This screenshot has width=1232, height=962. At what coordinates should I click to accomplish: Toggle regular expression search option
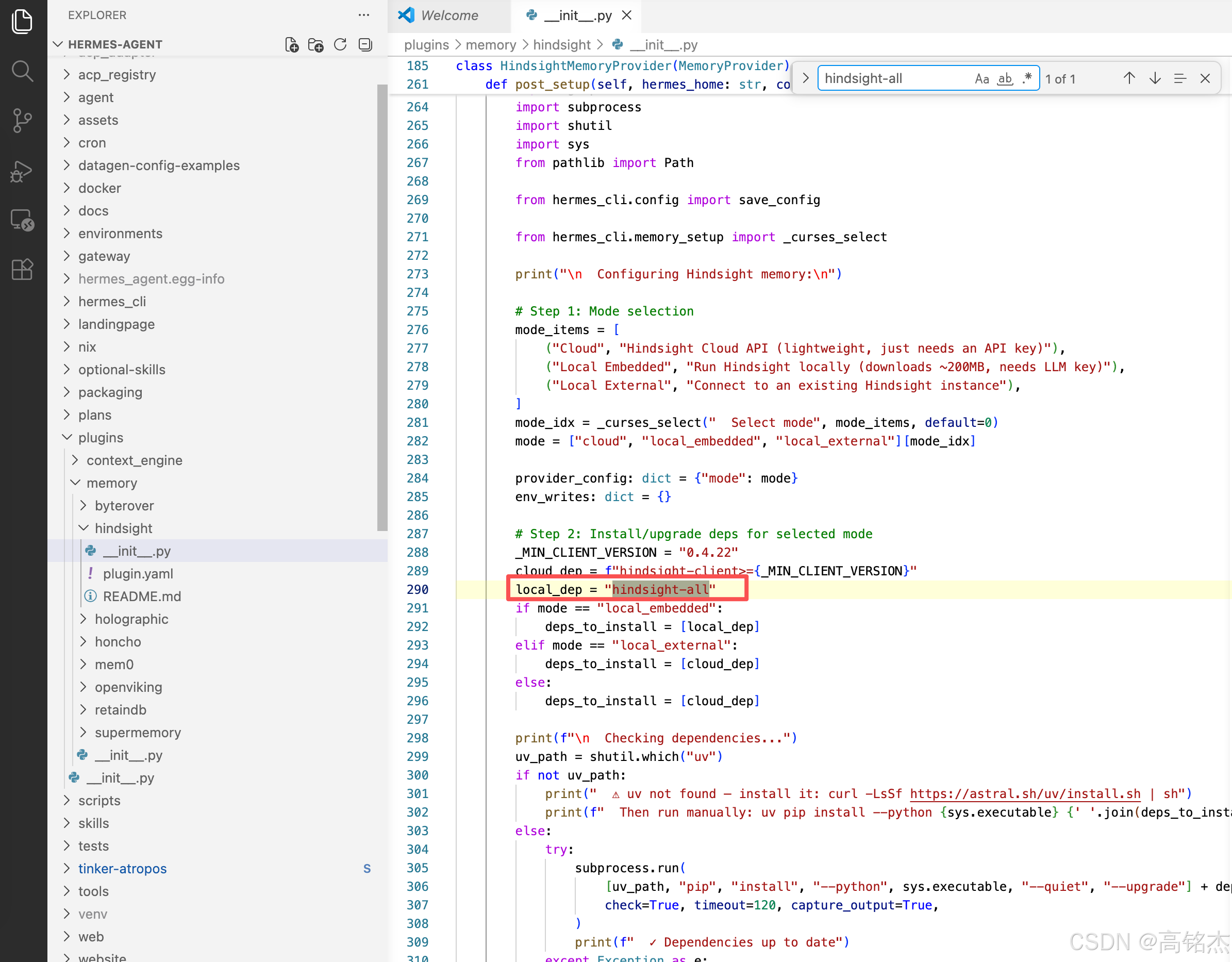point(1027,78)
